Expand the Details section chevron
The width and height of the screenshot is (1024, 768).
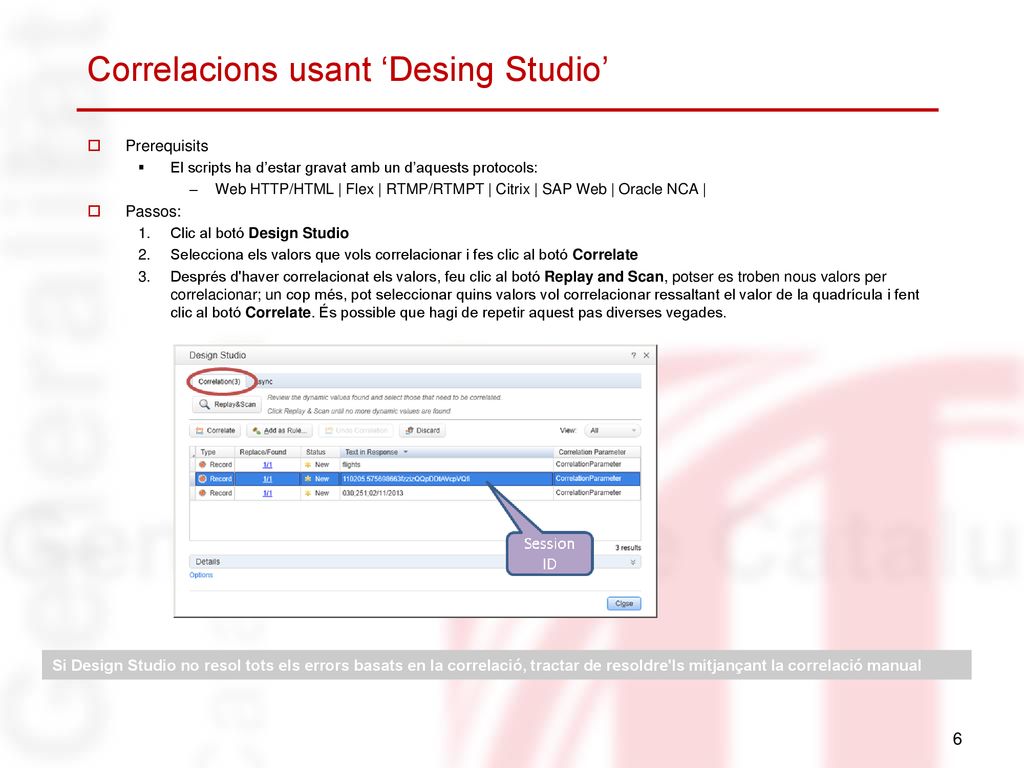tap(633, 562)
